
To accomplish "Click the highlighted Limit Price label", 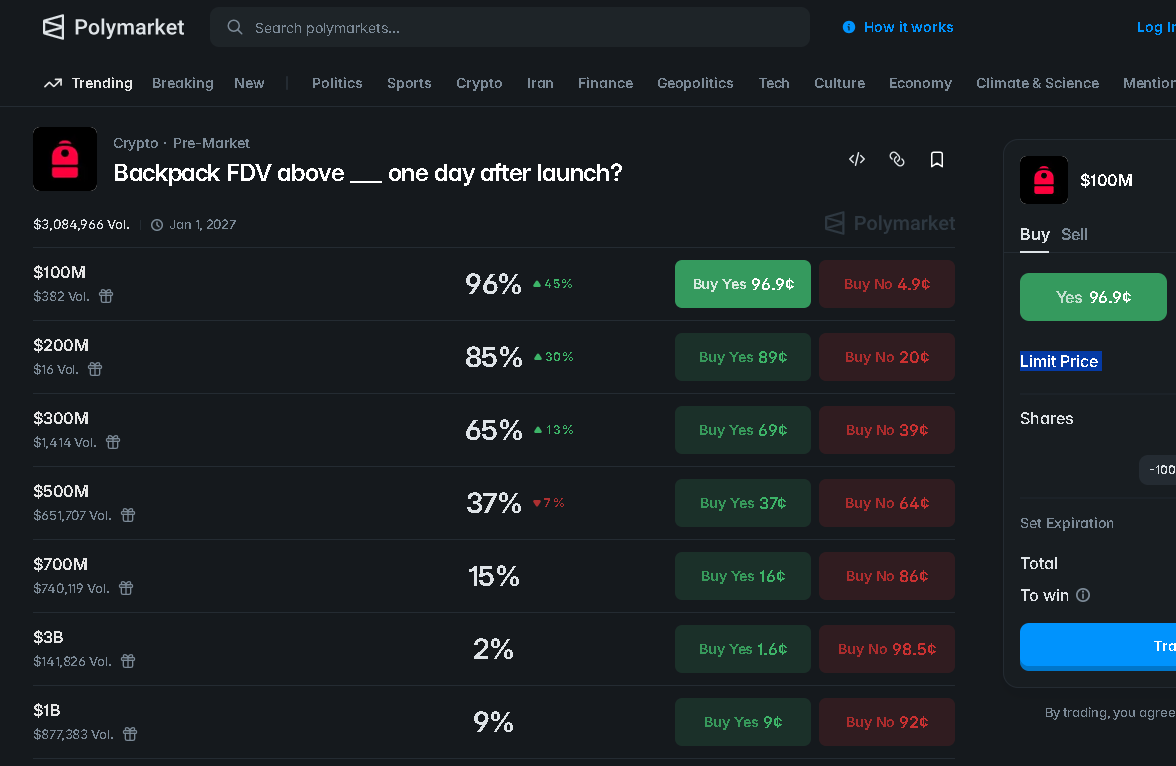I will point(1060,361).
